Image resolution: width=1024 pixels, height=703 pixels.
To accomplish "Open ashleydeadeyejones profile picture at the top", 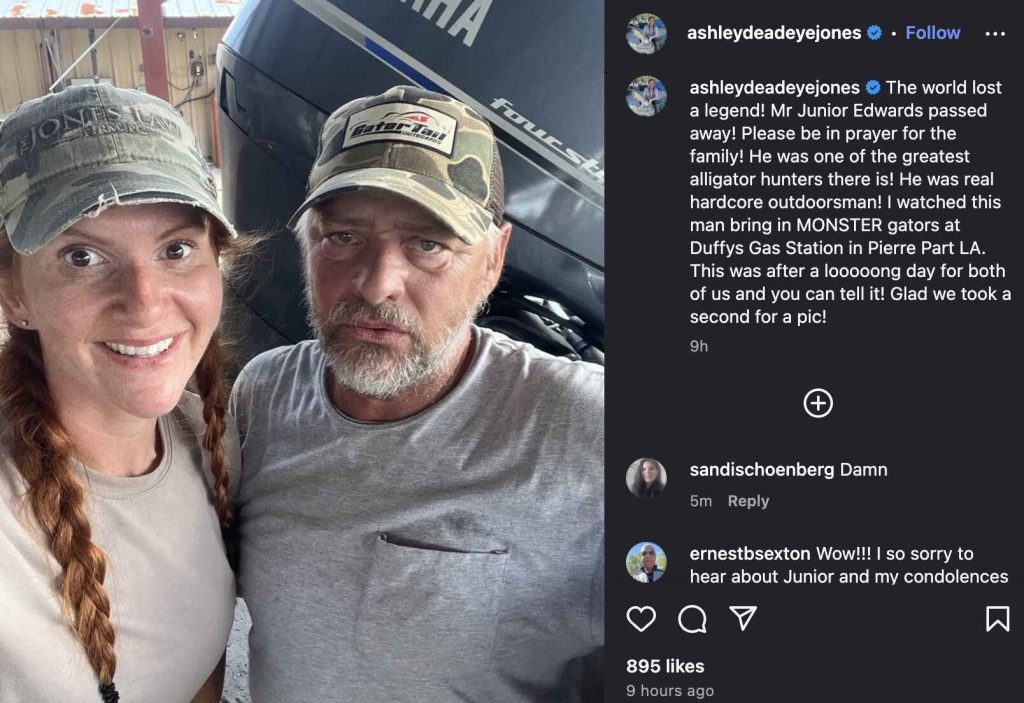I will coord(645,32).
